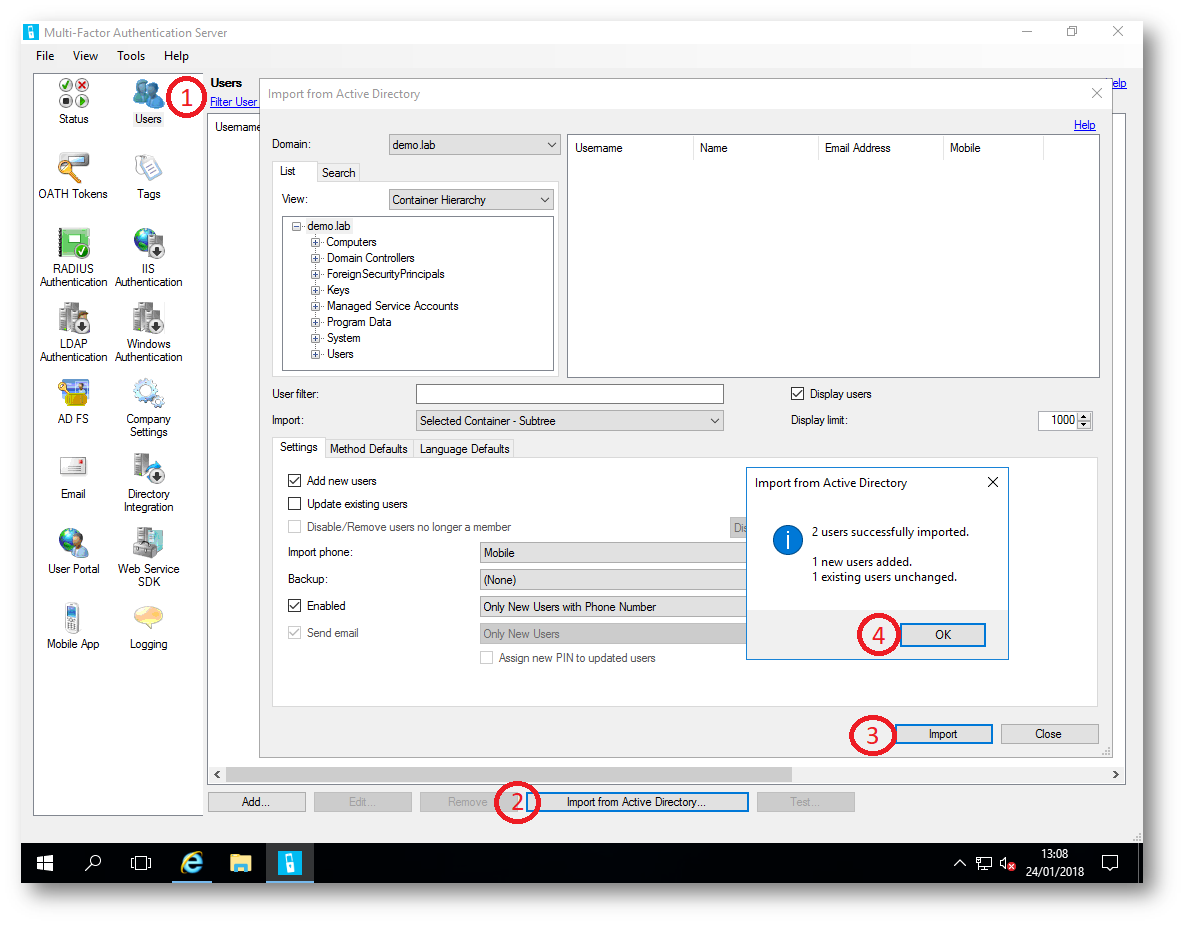Click into the User filter field
Viewport: 1185px width, 925px height.
click(x=570, y=394)
